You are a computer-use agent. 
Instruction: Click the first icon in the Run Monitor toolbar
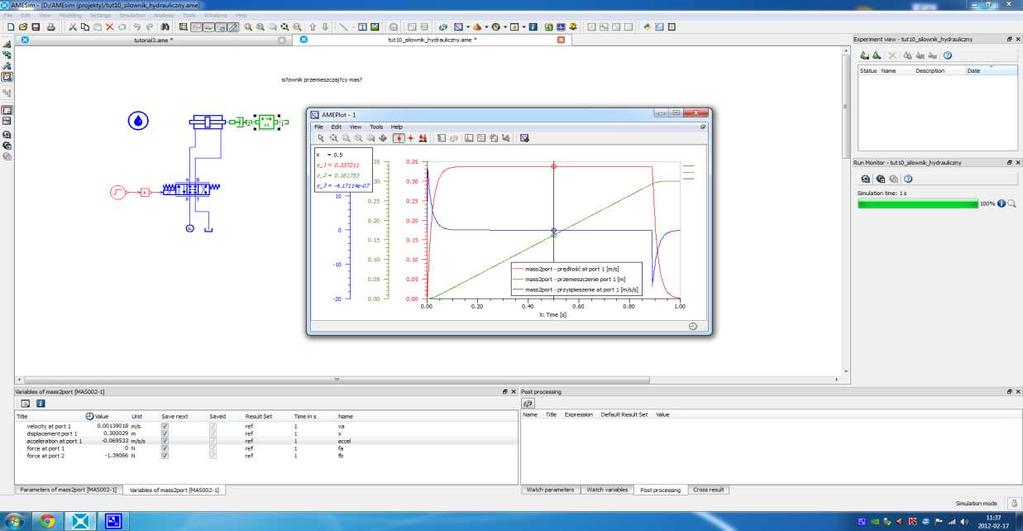tap(866, 179)
